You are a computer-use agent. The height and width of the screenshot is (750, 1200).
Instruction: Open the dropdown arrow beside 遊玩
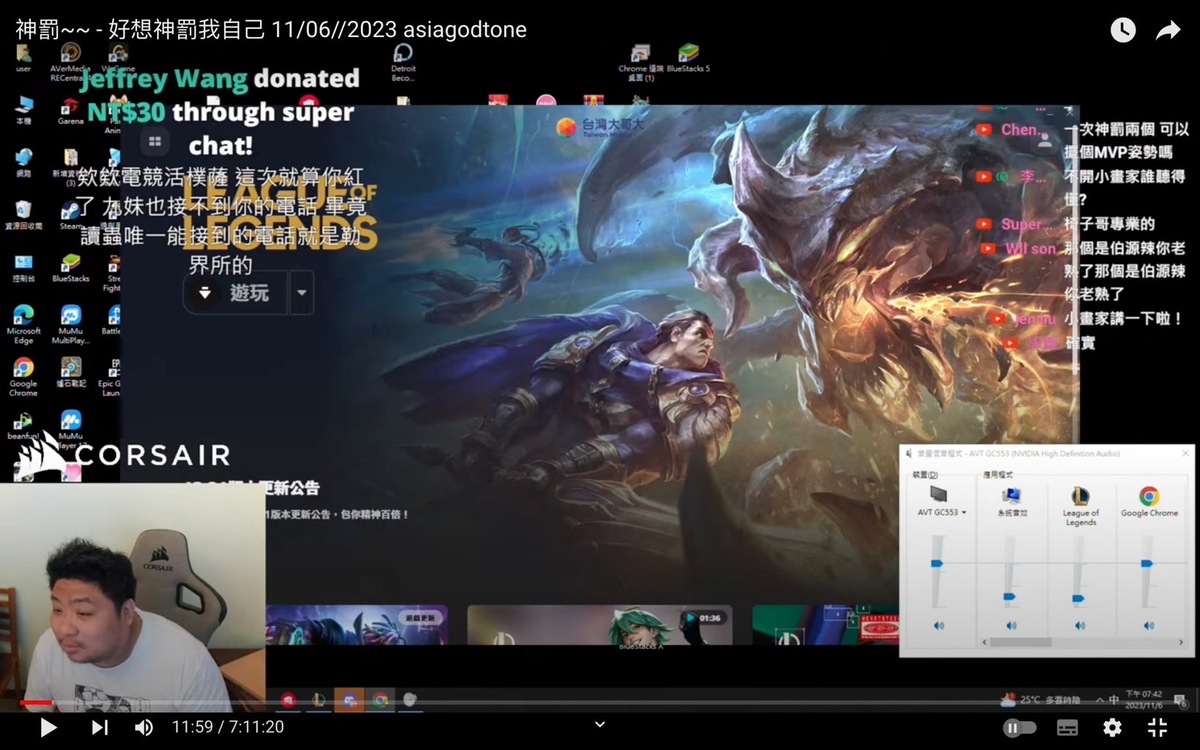coord(301,293)
